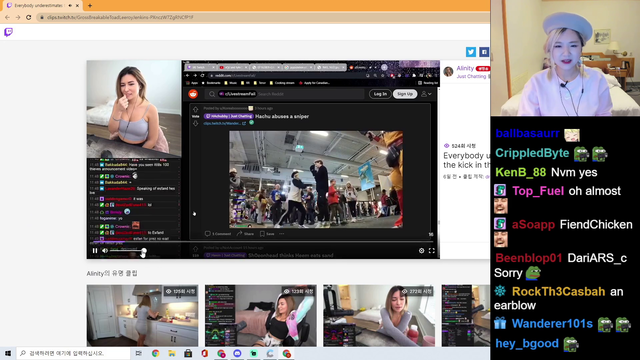Open the rightmost Chrome taskbar icon

click(287, 353)
